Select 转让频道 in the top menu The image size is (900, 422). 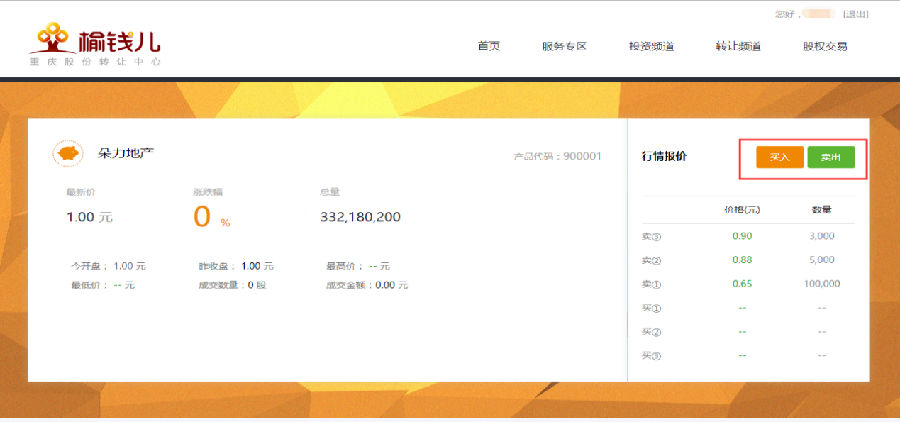(738, 46)
